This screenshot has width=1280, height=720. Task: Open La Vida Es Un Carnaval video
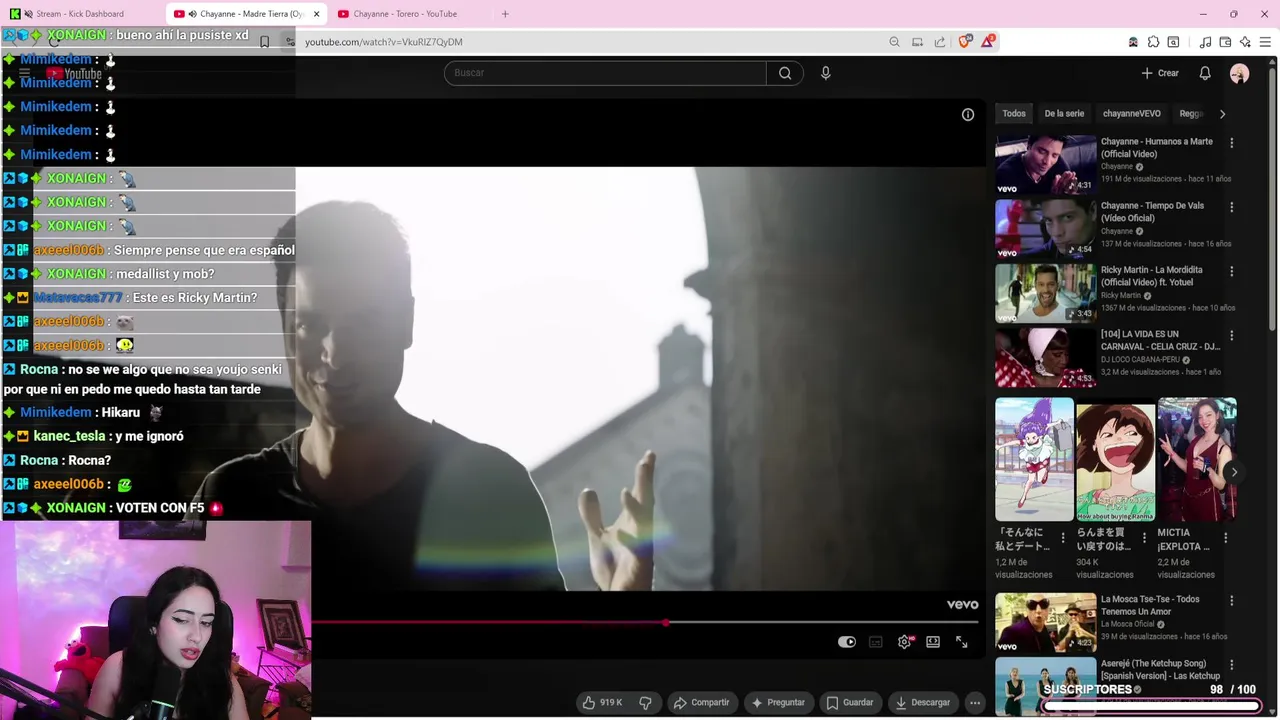click(x=1045, y=356)
